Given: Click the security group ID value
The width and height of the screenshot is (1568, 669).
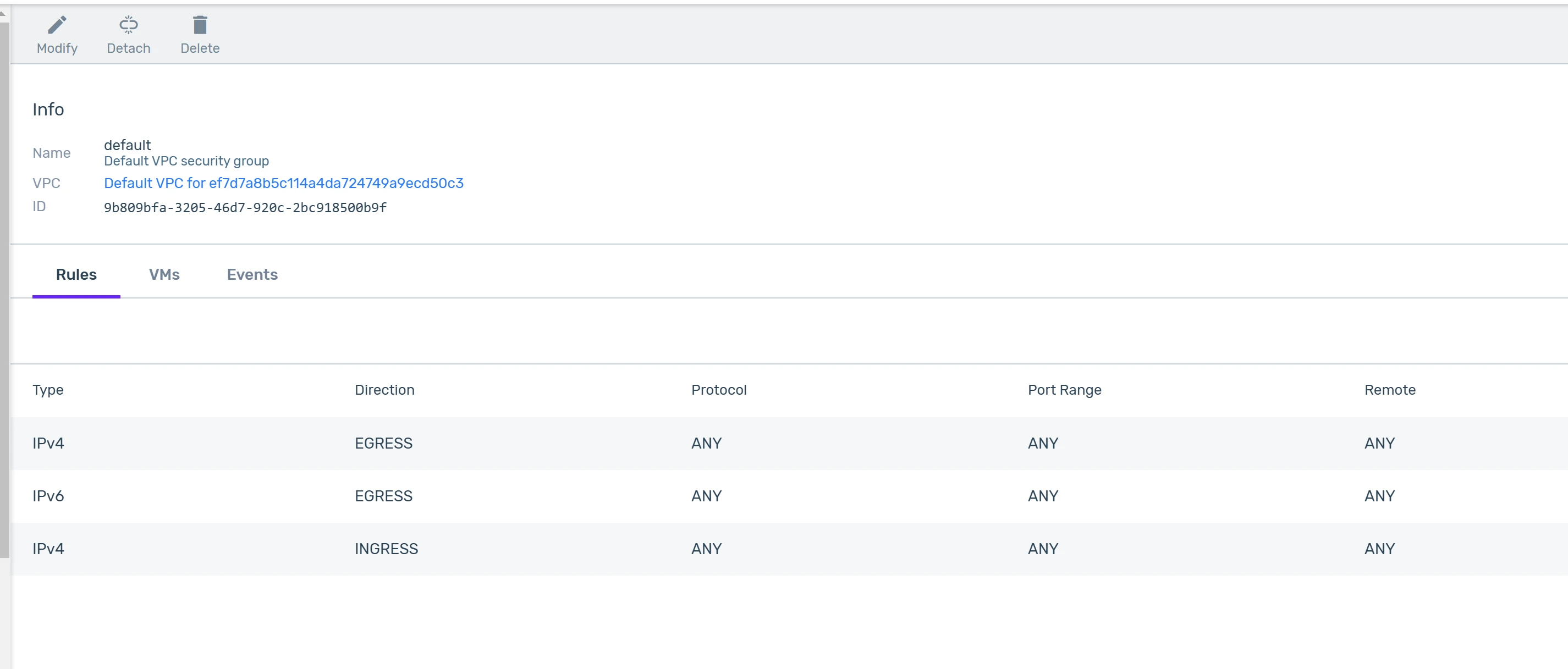Looking at the screenshot, I should 245,207.
